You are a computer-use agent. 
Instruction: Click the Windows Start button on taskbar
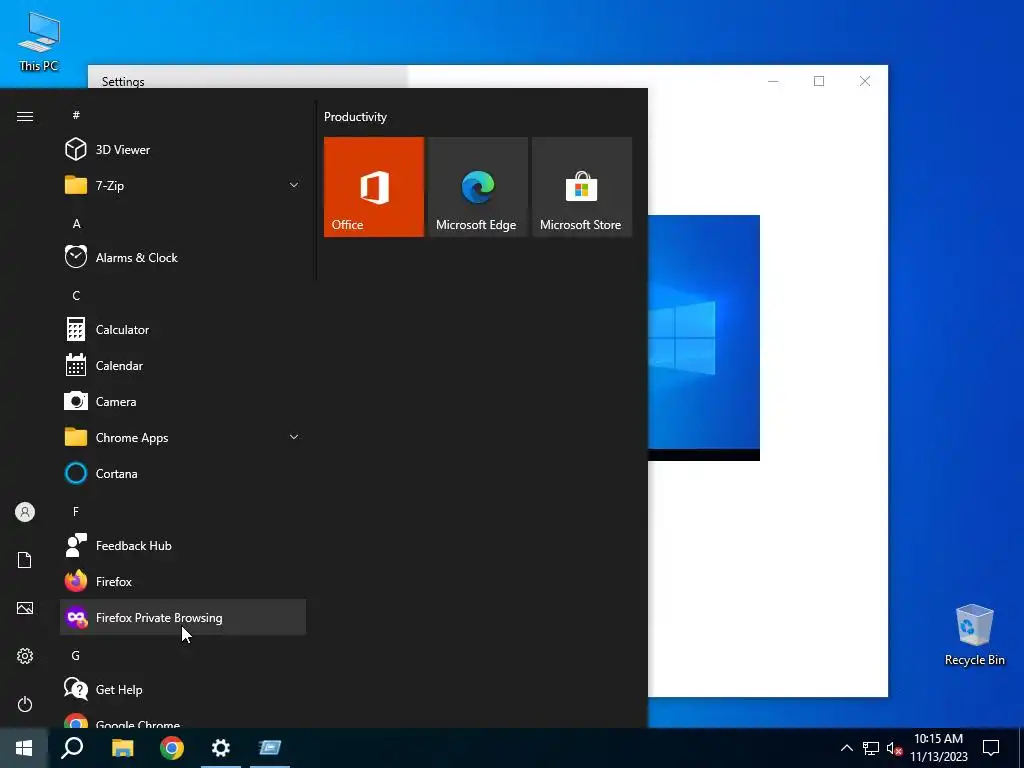click(x=24, y=748)
